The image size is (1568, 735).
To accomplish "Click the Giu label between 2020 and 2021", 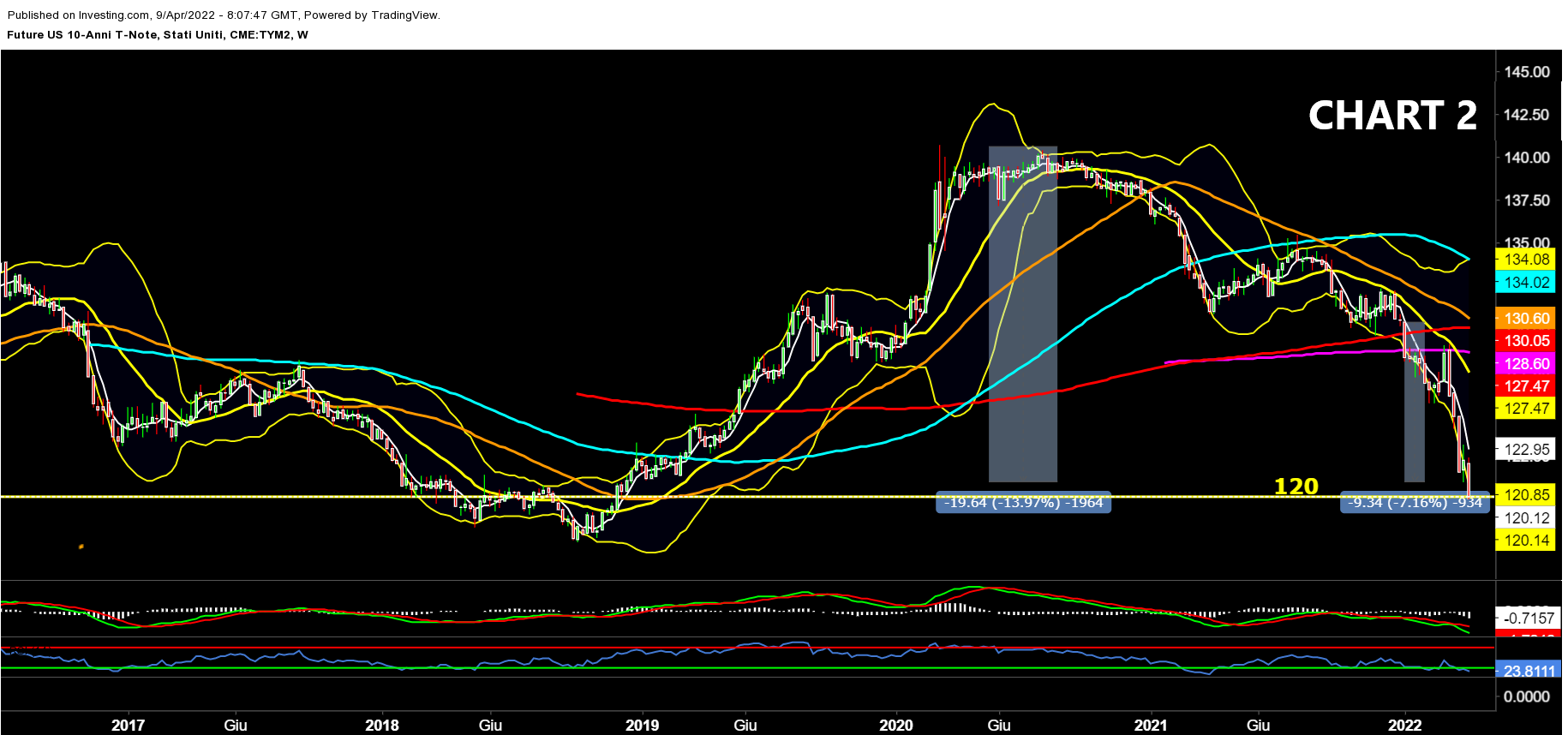I will [999, 726].
